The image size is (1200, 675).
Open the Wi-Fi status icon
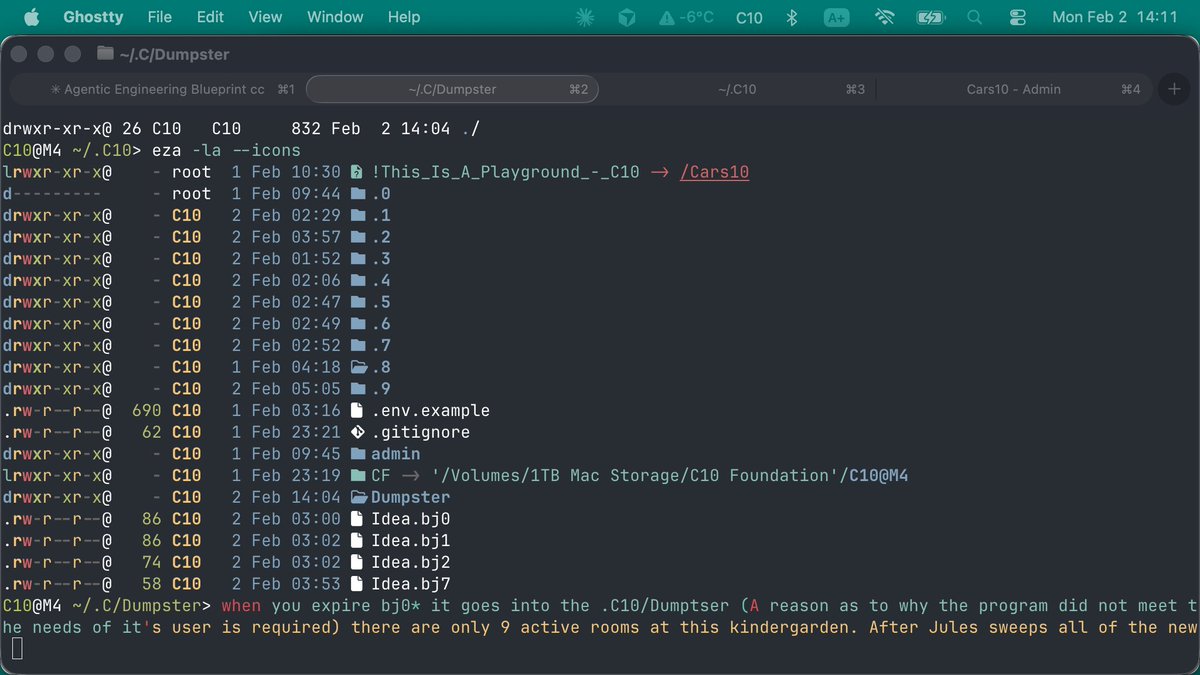click(884, 17)
